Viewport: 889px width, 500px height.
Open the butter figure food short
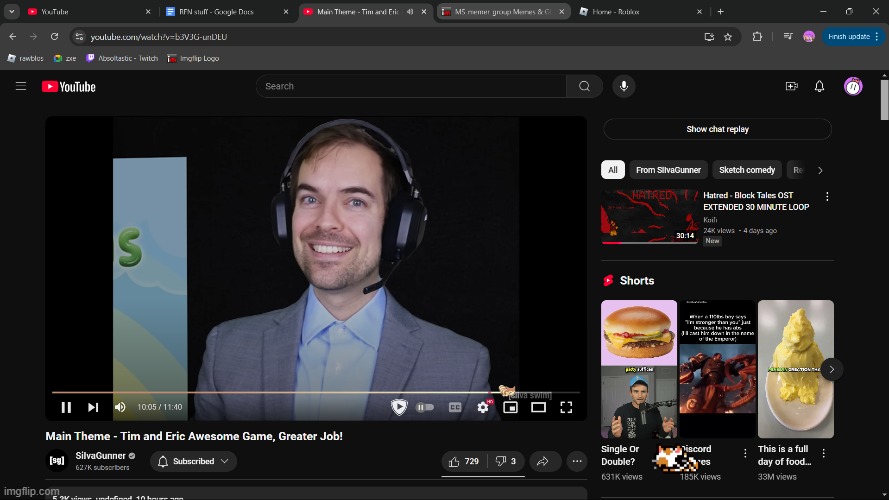pyautogui.click(x=795, y=368)
